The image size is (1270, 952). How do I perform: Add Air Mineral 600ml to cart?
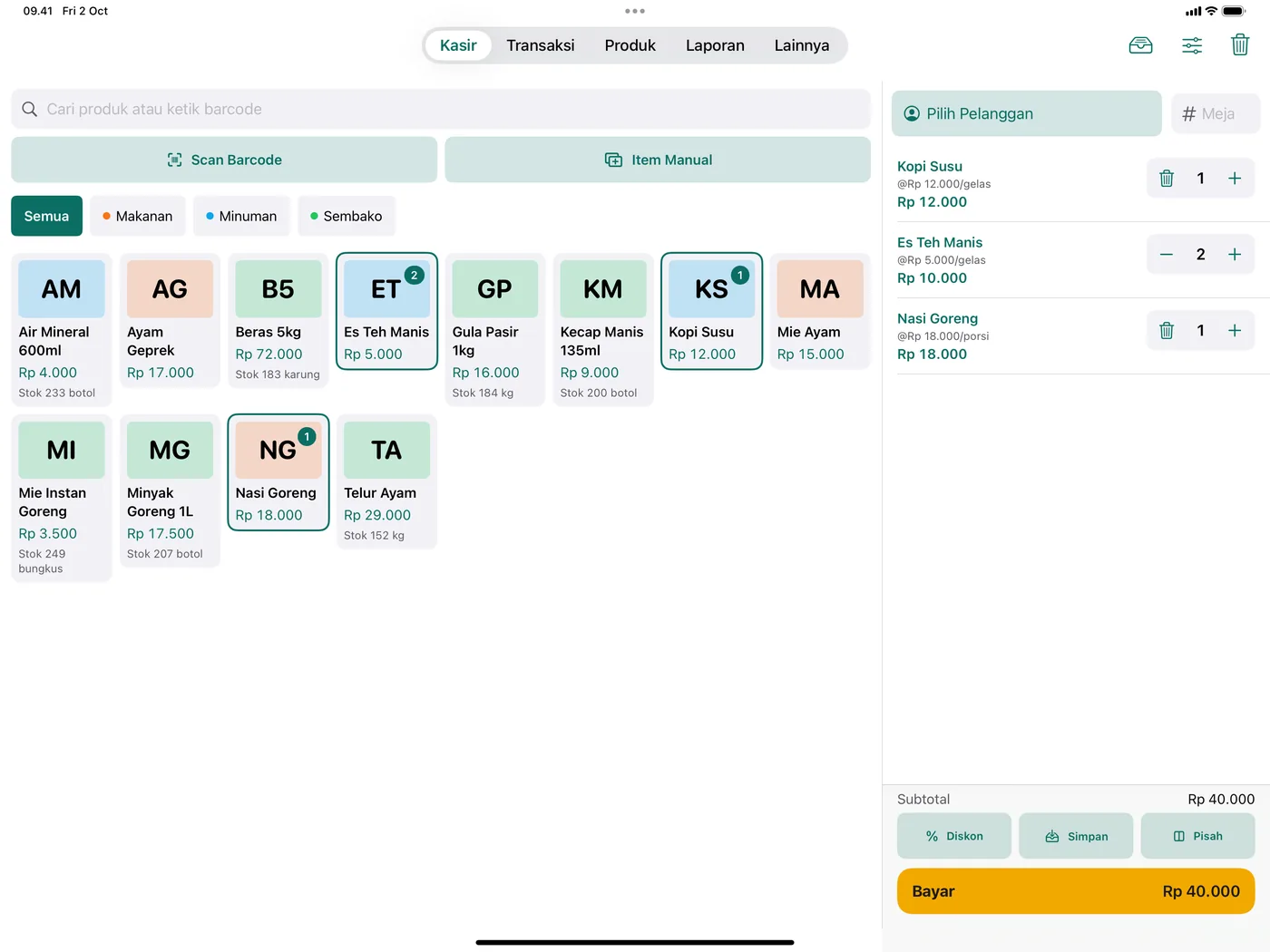(x=62, y=329)
